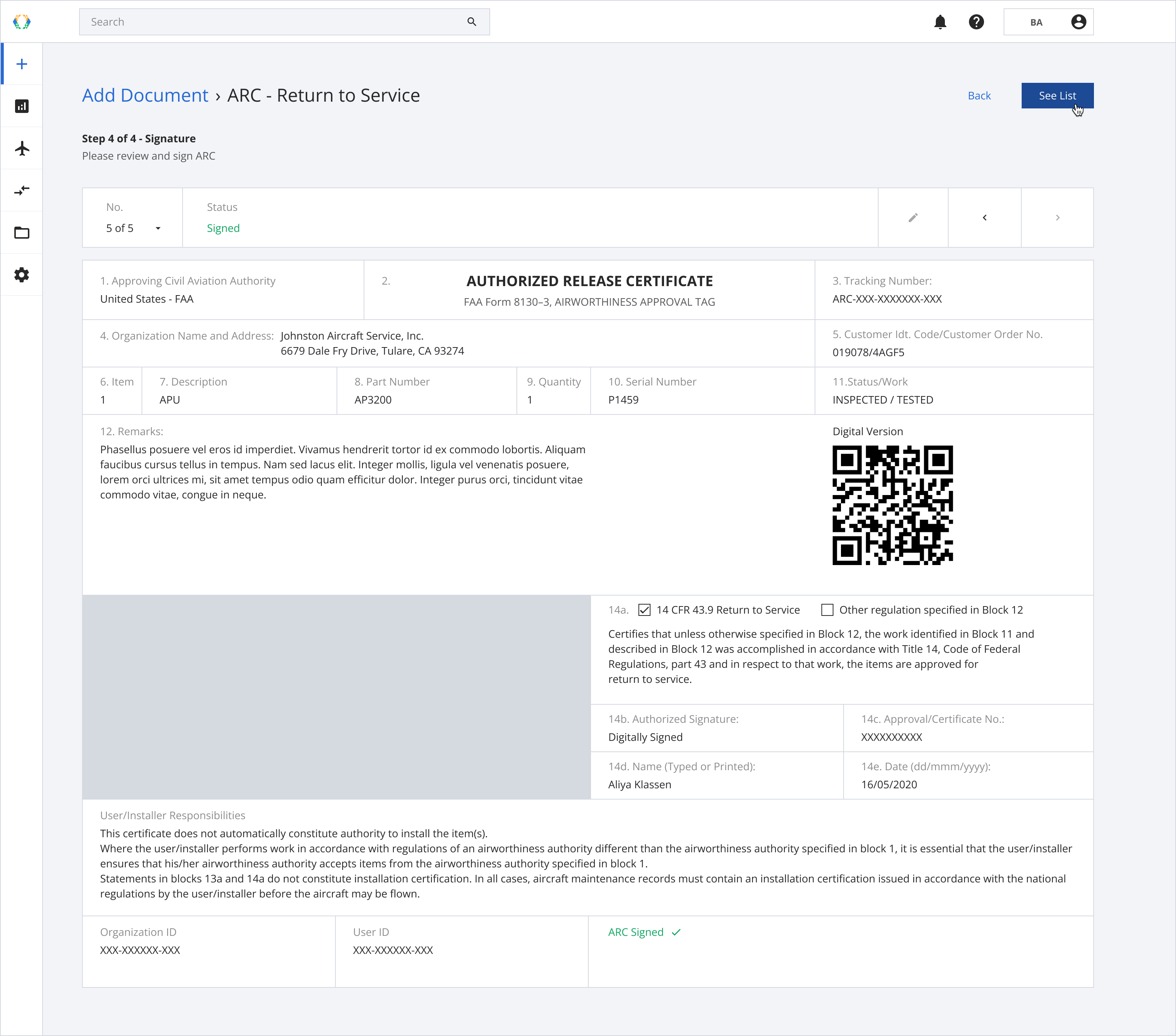Screen dimensions: 1176x1036
Task: Click the pencil edit icon
Action: (913, 217)
